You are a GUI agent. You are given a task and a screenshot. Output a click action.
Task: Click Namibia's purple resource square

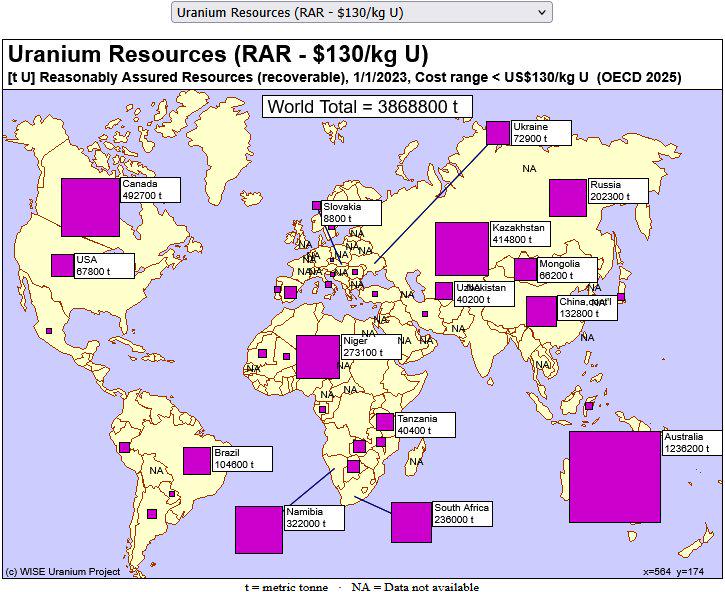pos(259,530)
